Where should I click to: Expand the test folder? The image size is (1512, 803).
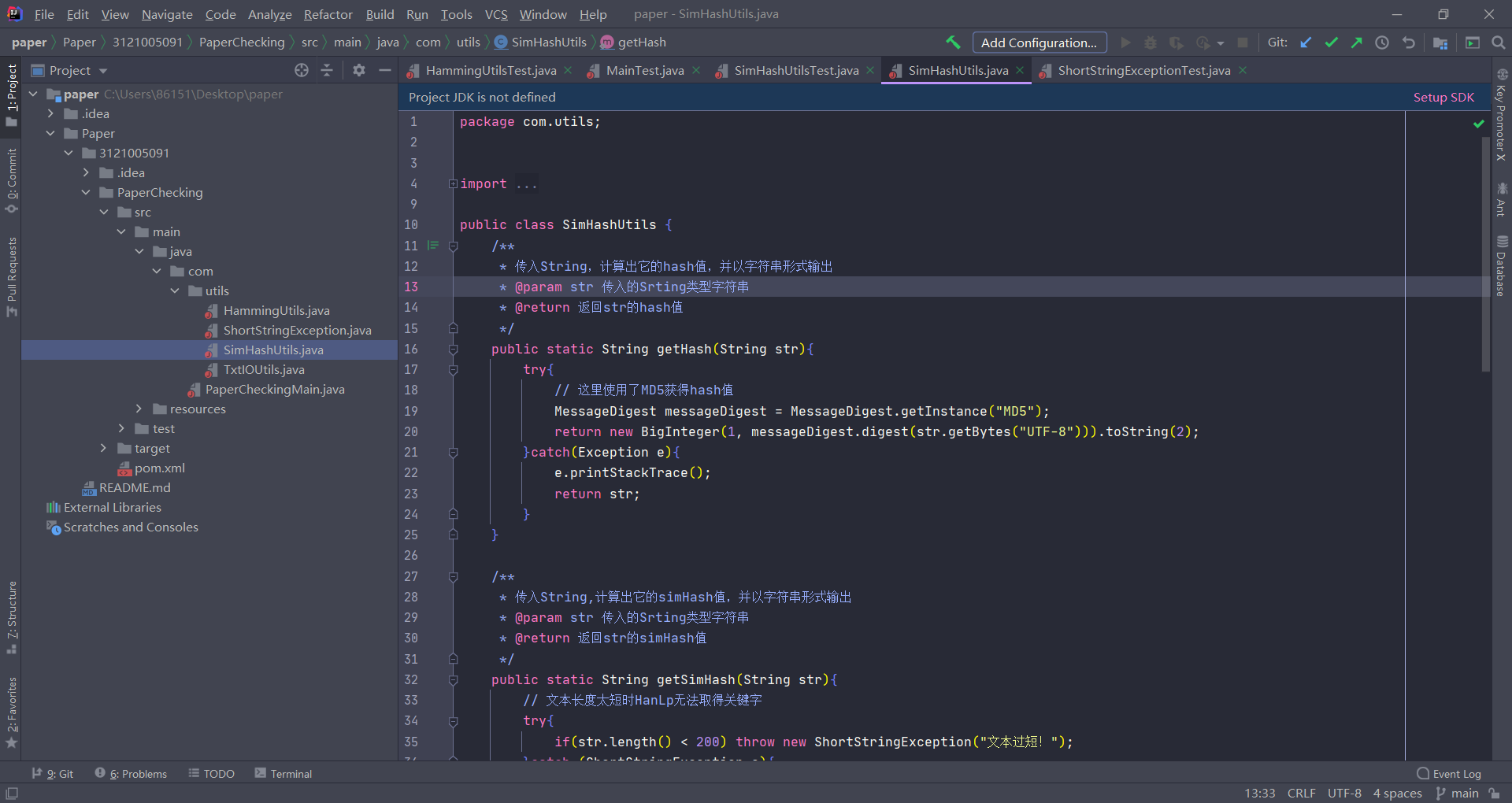pyautogui.click(x=122, y=428)
